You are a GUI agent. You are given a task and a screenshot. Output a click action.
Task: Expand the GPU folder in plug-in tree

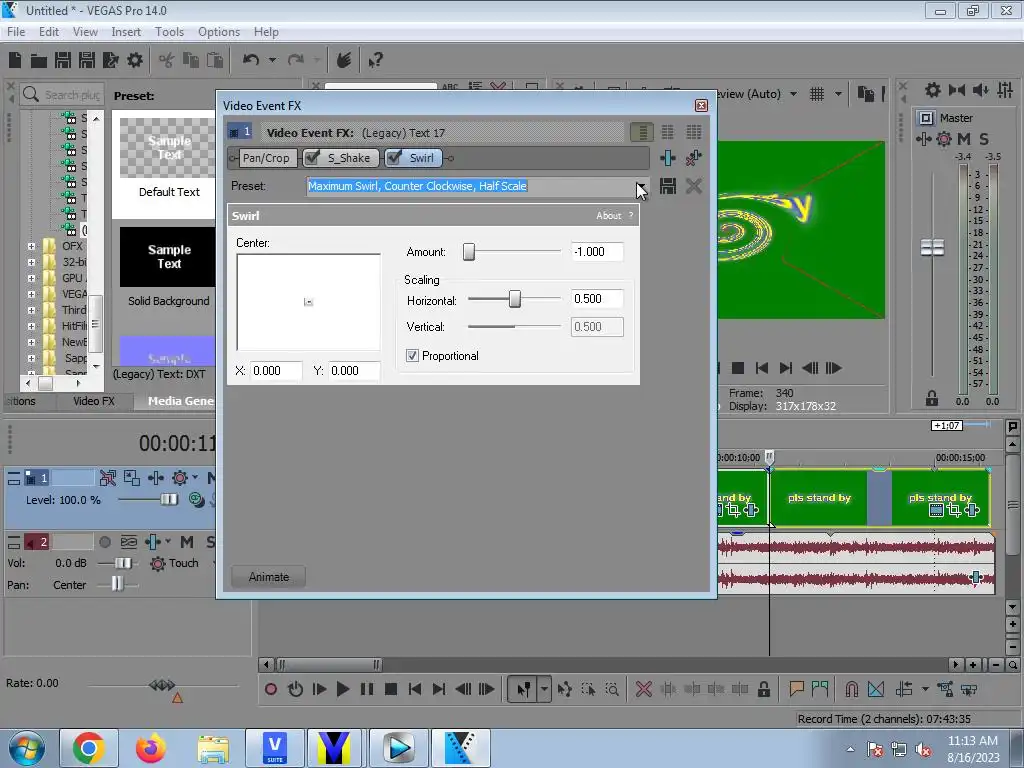coord(31,278)
